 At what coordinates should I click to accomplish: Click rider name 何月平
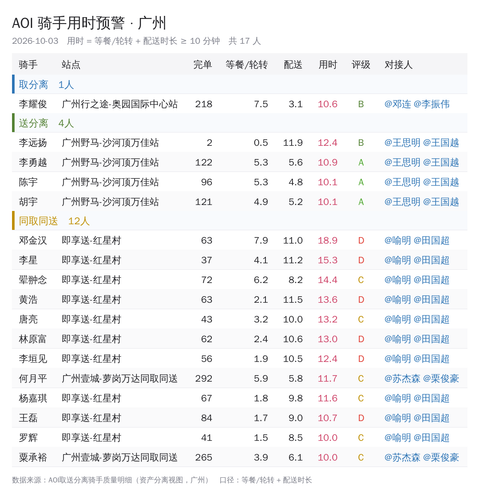(33, 378)
